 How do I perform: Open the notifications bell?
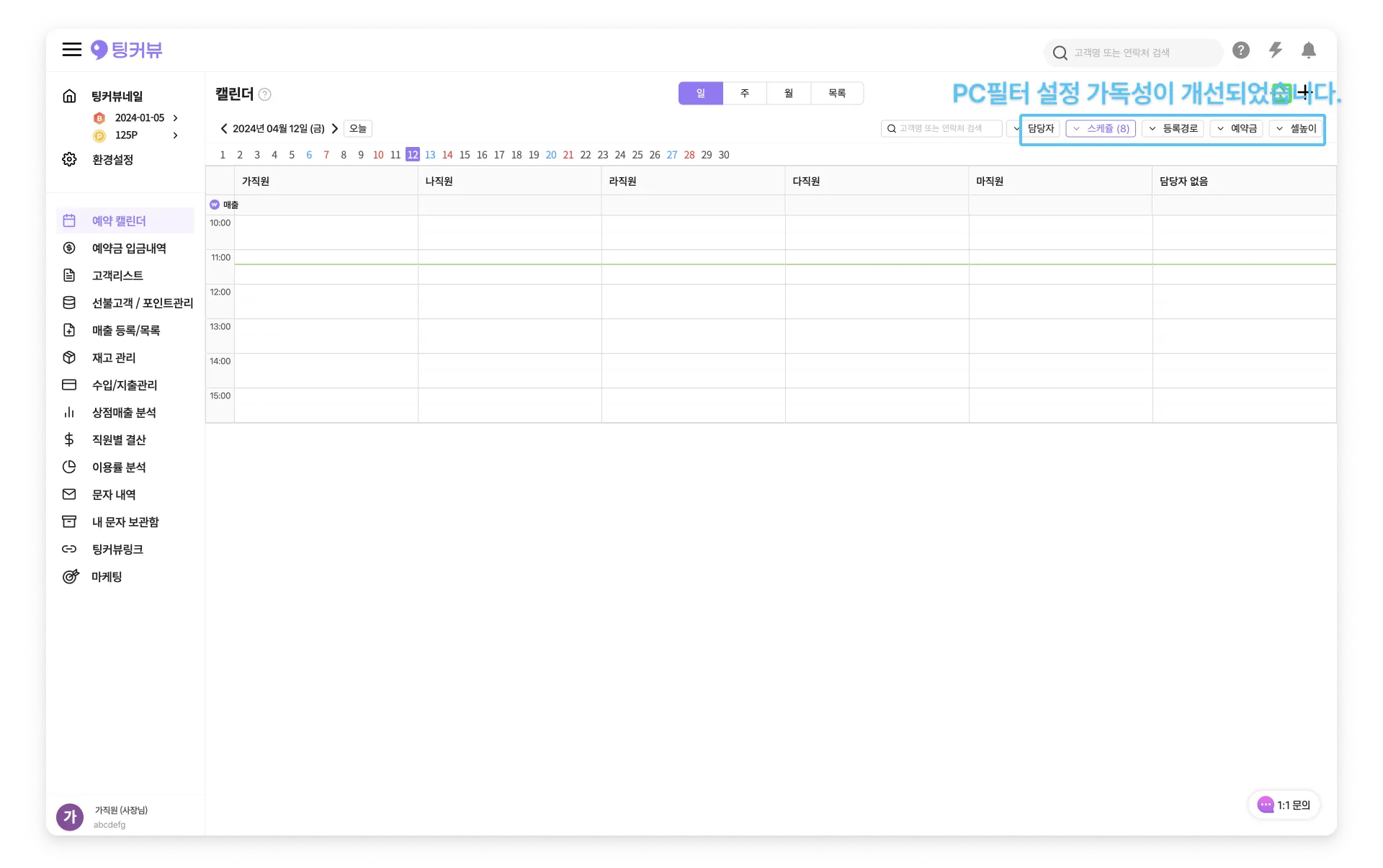coord(1309,50)
